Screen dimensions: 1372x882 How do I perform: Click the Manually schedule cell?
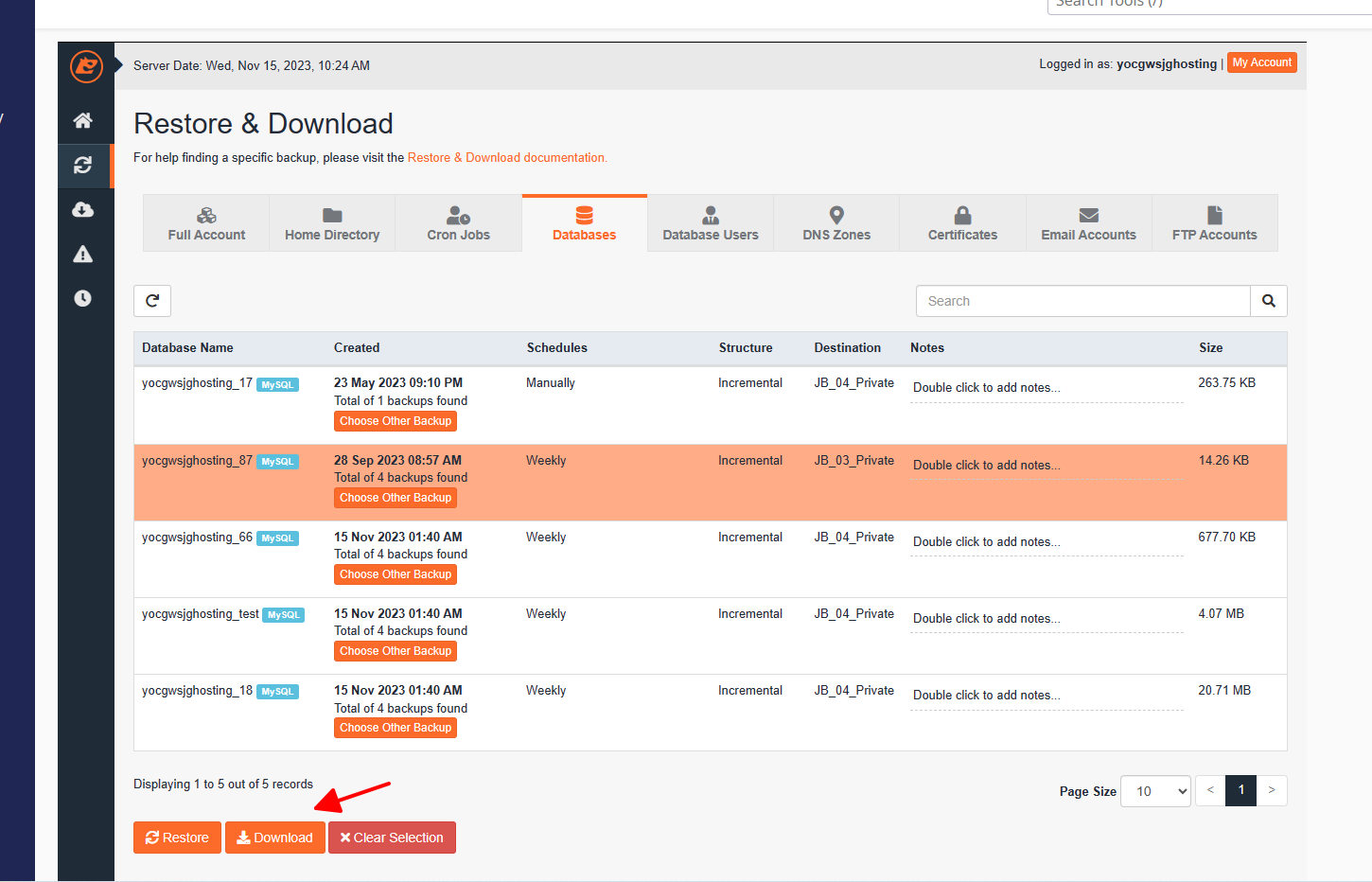551,383
